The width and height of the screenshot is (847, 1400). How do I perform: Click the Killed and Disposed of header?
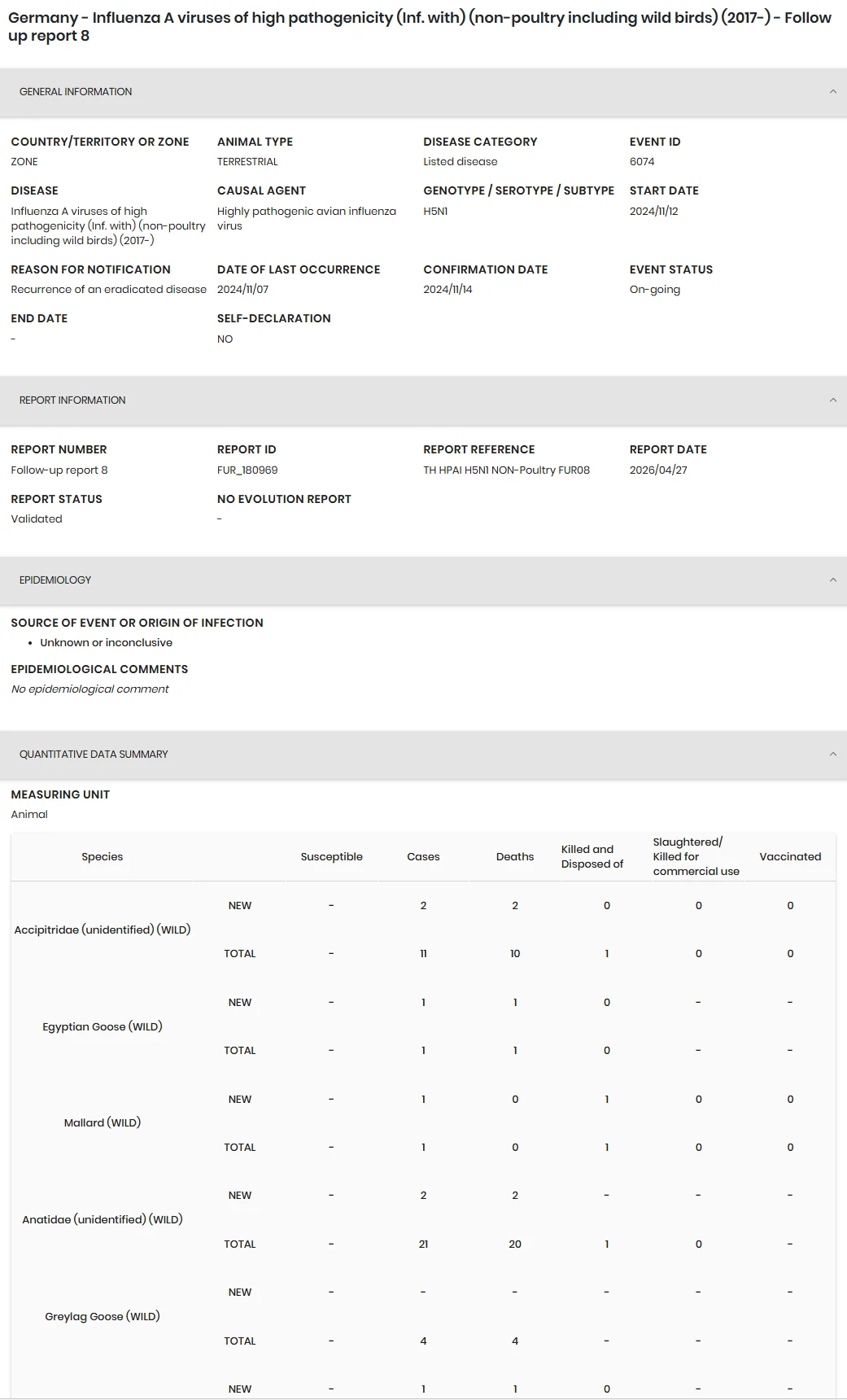tap(592, 857)
